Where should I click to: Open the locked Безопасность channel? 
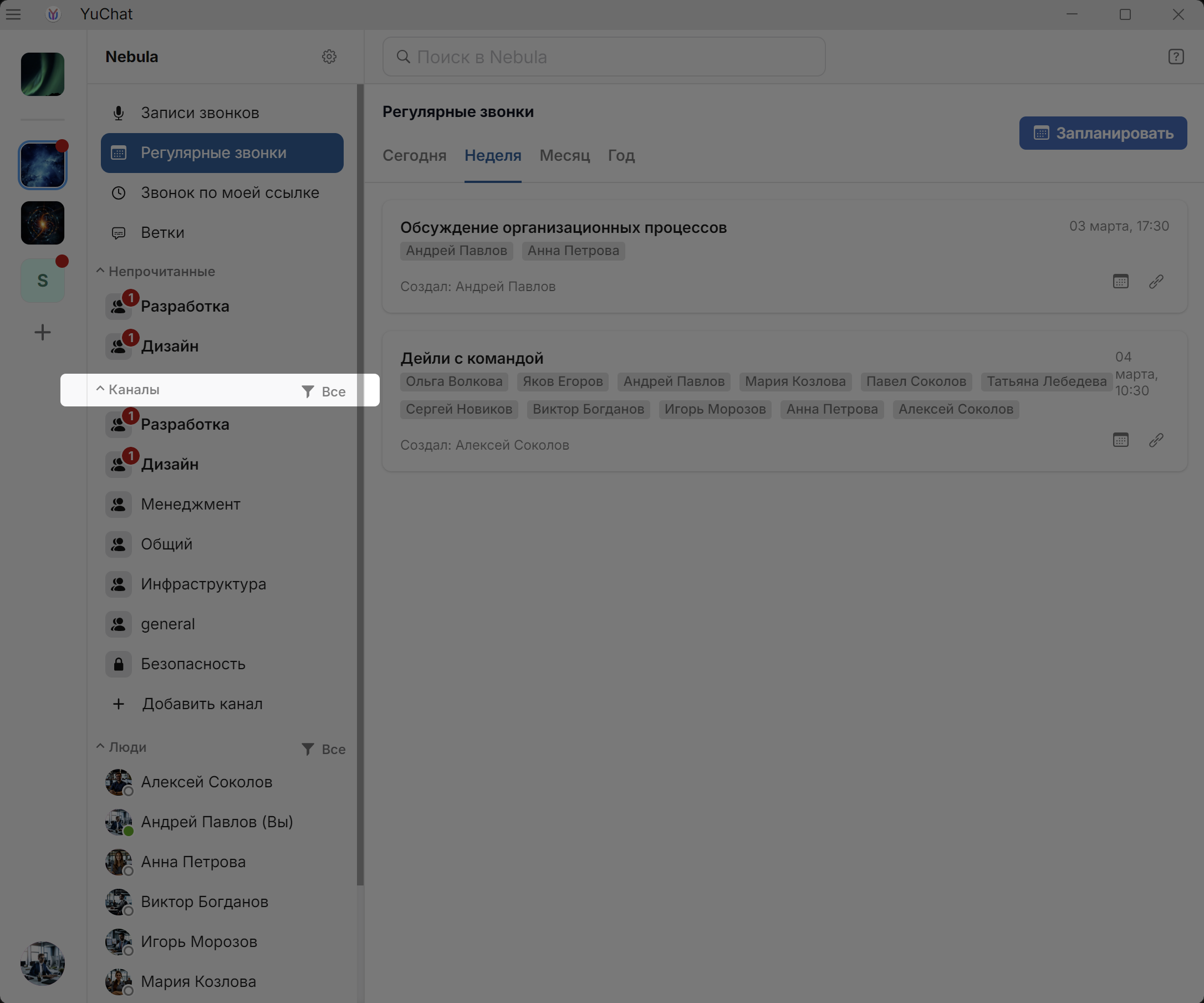(x=222, y=664)
